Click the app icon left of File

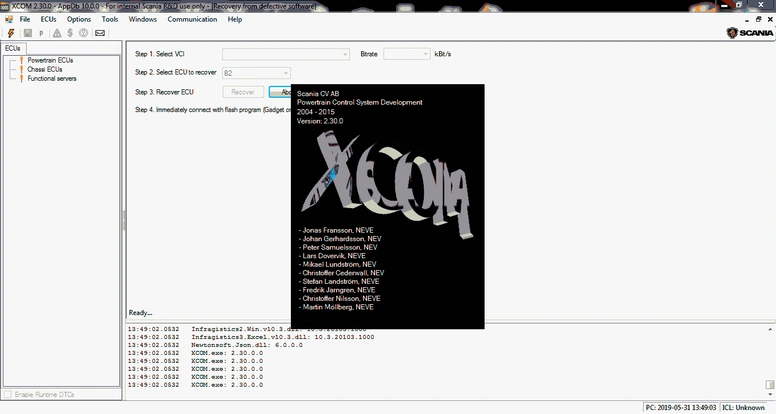tap(9, 19)
